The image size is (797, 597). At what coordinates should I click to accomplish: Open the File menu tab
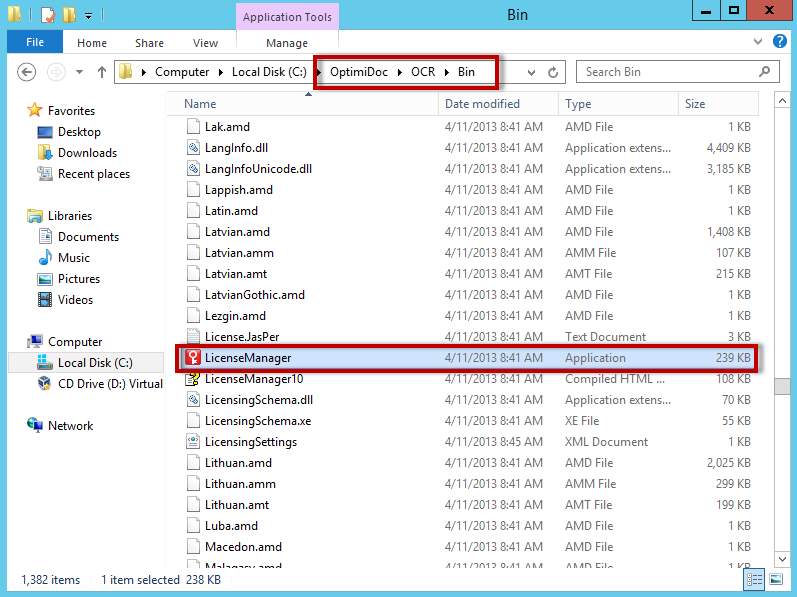click(x=35, y=43)
